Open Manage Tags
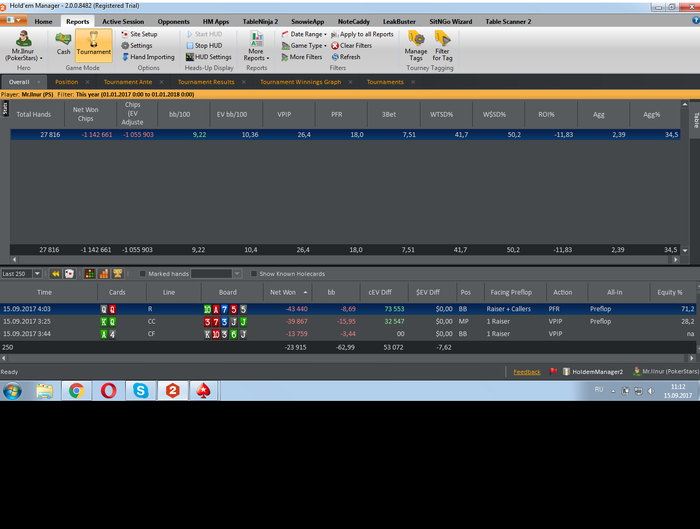This screenshot has height=529, width=700. point(416,46)
